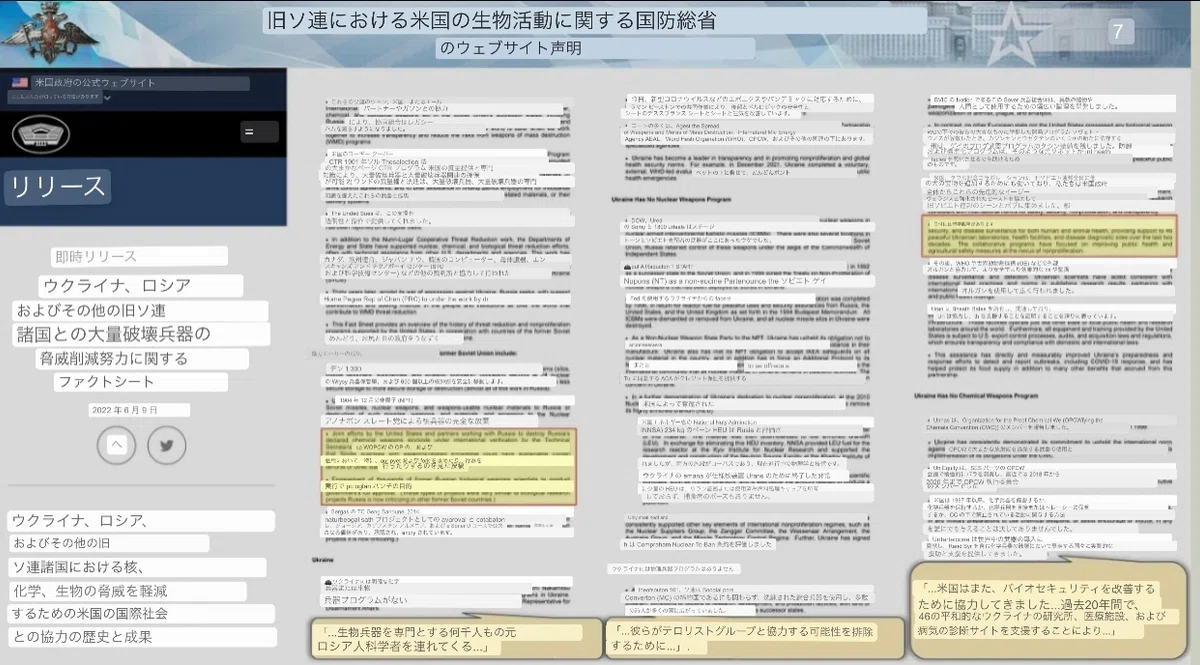Click the date "2022 年 6 月 9 日"
Image resolution: width=1200 pixels, height=665 pixels.
(124, 410)
